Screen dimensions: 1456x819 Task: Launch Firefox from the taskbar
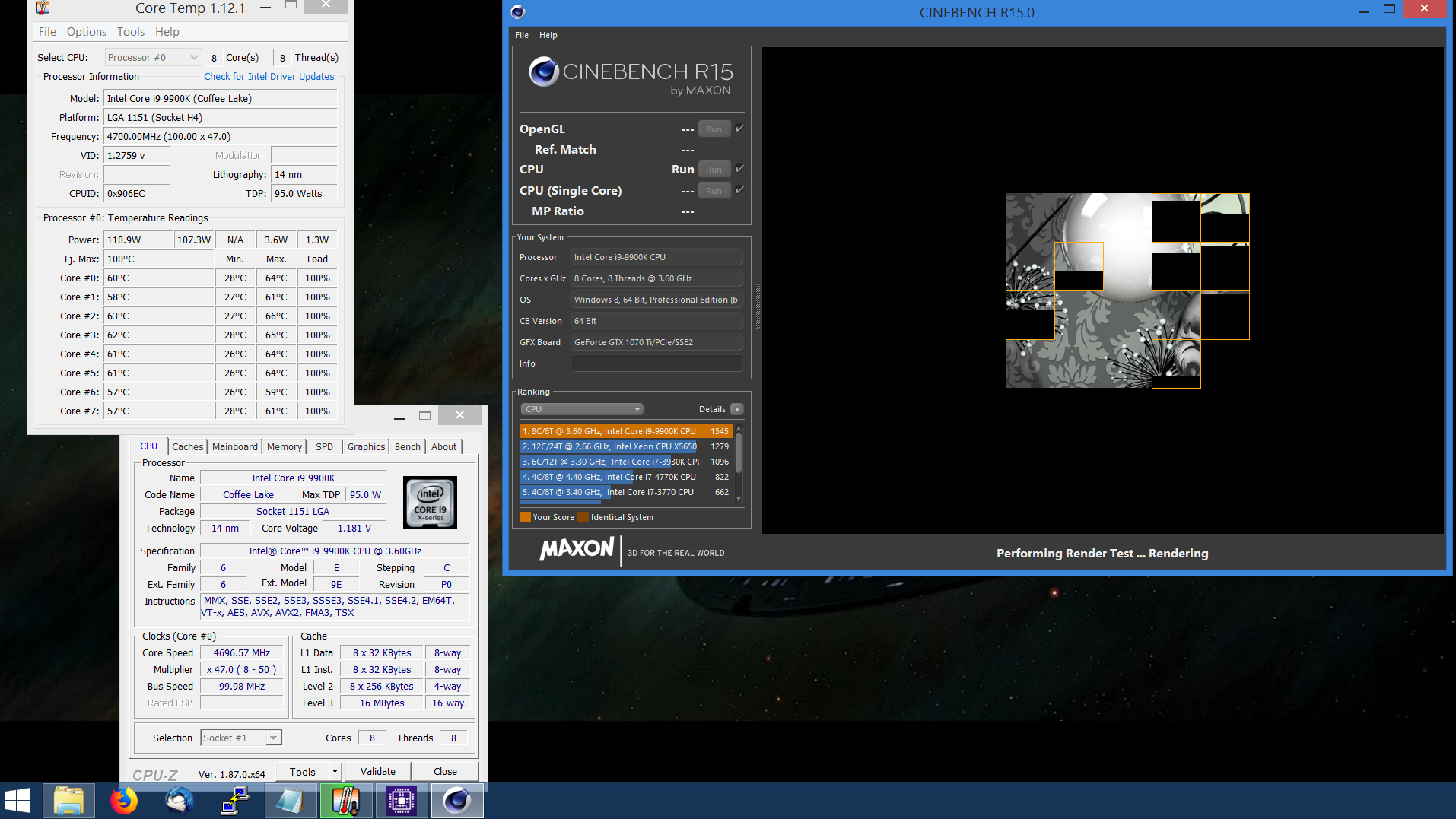click(124, 801)
